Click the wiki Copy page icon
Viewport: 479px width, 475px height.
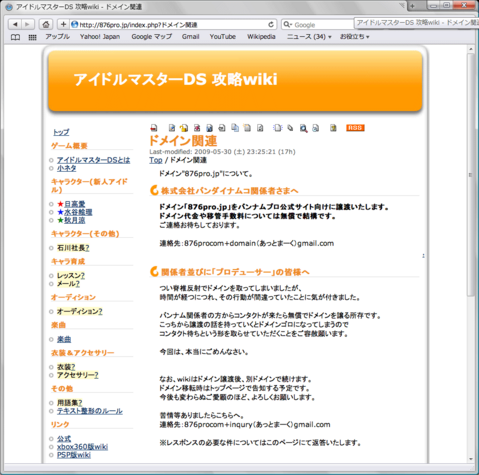point(235,128)
